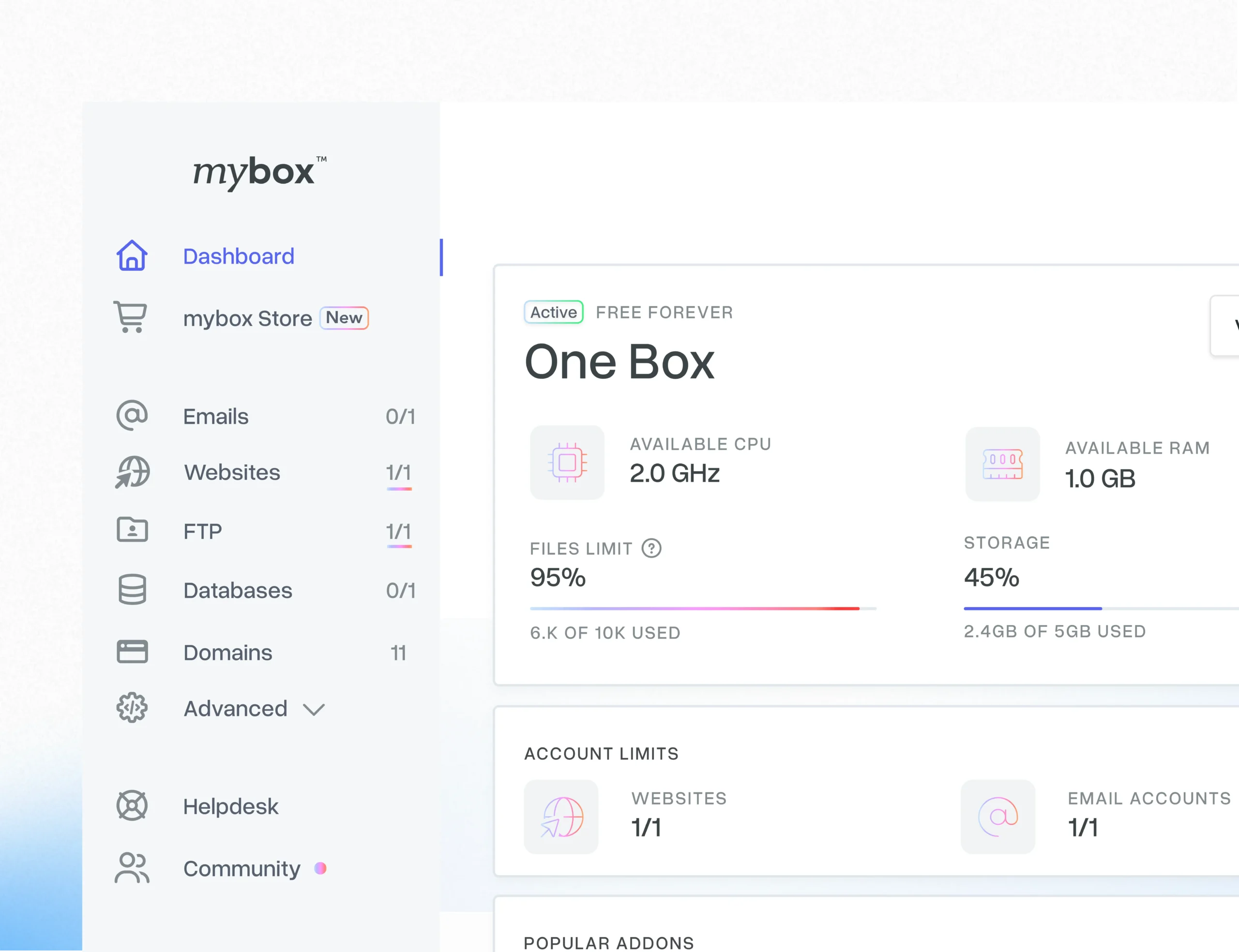Click the New badge beside mybox Store

pyautogui.click(x=344, y=318)
